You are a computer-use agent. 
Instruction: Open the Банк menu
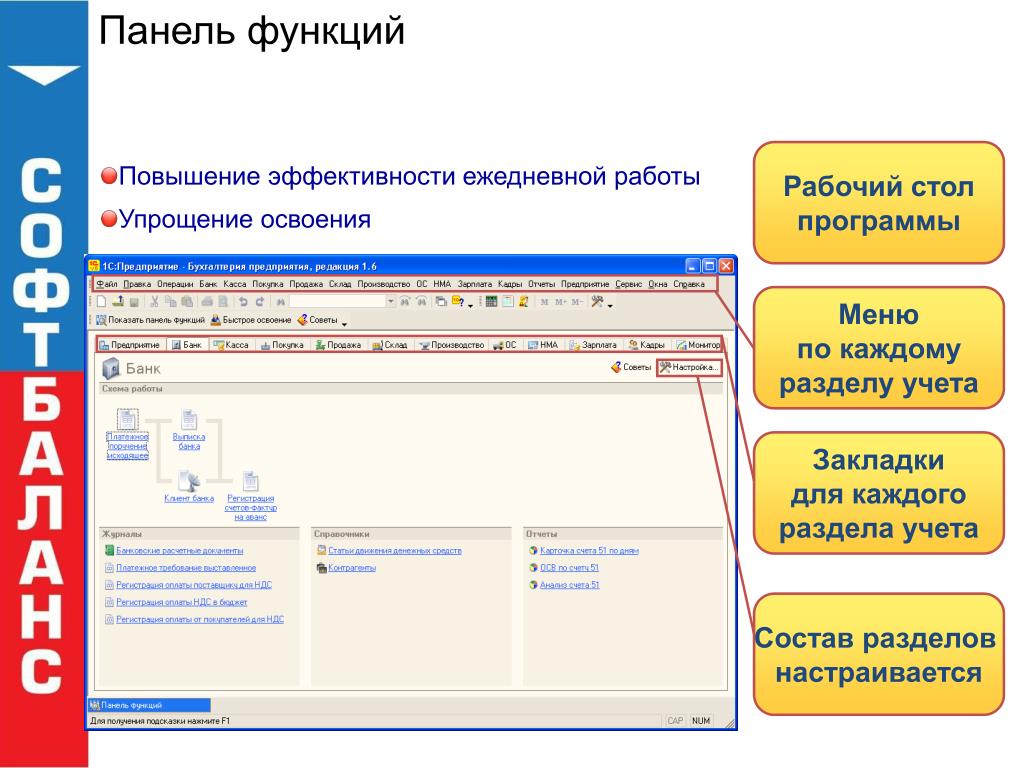point(208,284)
